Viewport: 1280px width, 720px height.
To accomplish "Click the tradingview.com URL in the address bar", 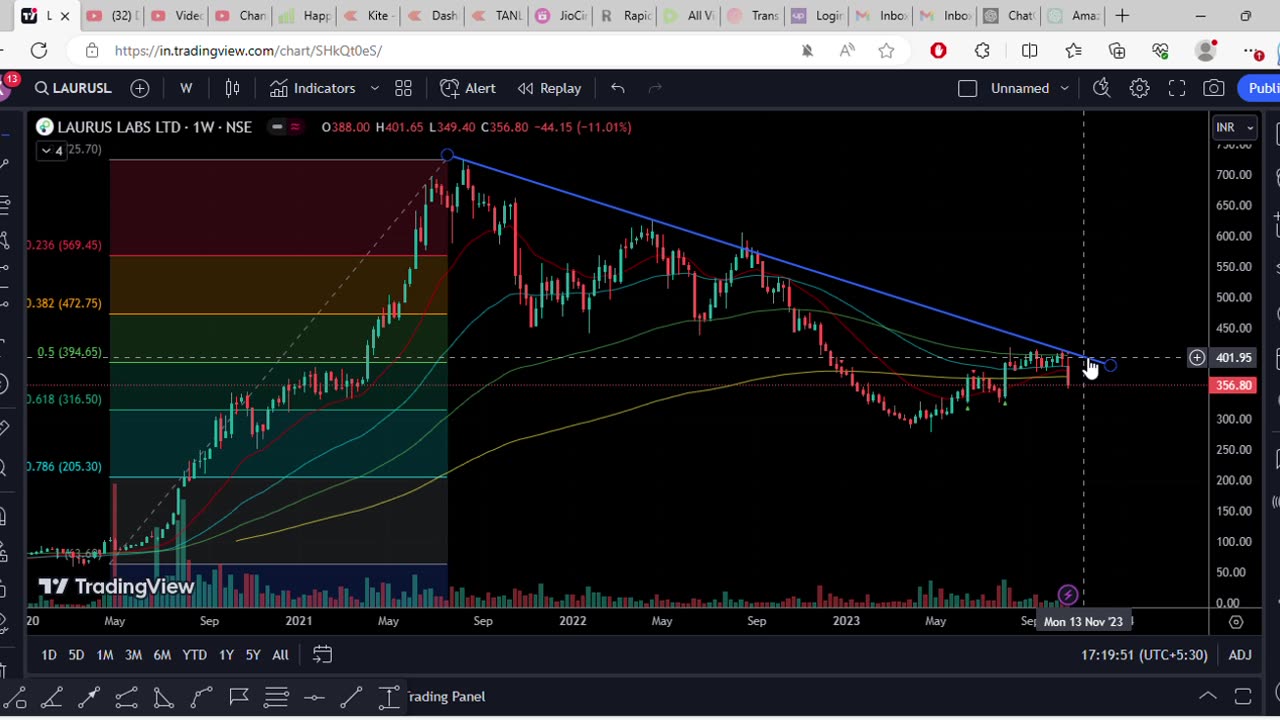I will tap(248, 50).
